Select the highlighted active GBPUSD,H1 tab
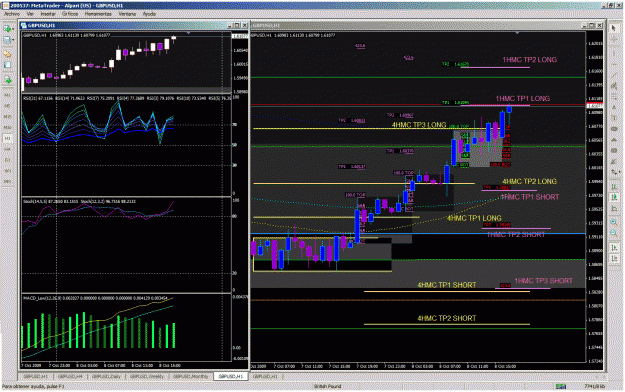Screen dimensions: 625x392 coord(230,376)
